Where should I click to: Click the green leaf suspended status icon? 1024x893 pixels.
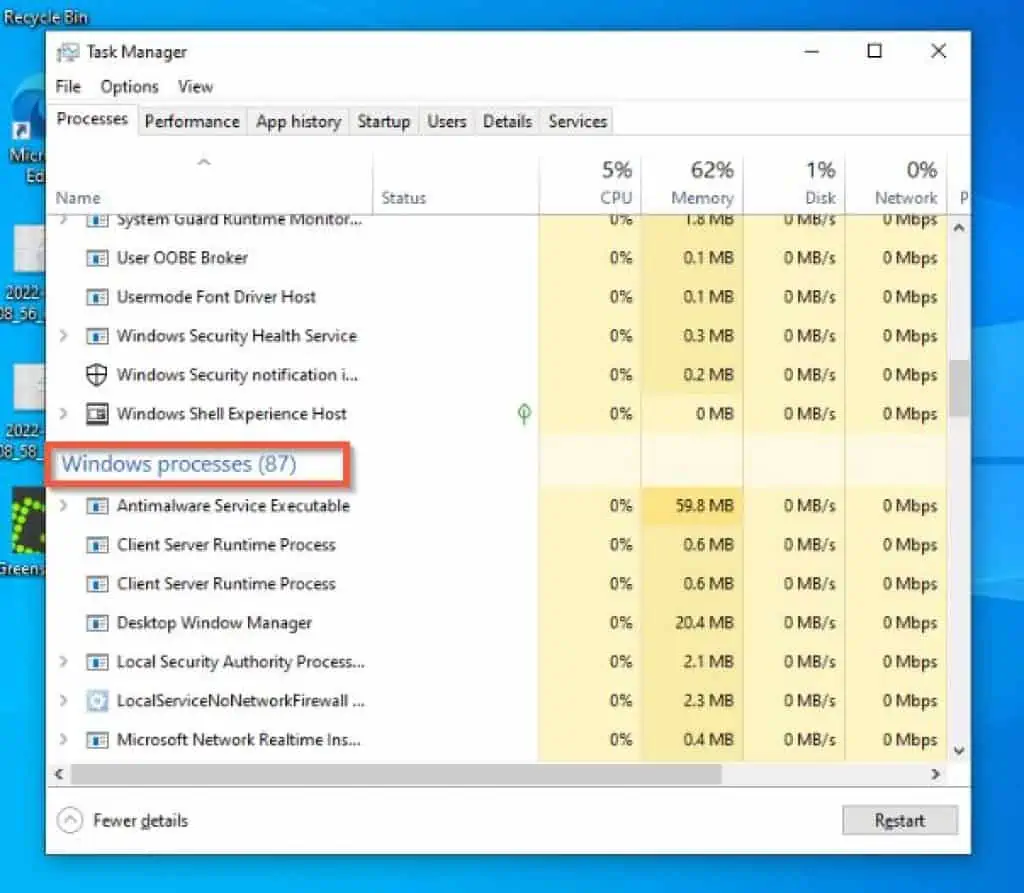[x=524, y=414]
